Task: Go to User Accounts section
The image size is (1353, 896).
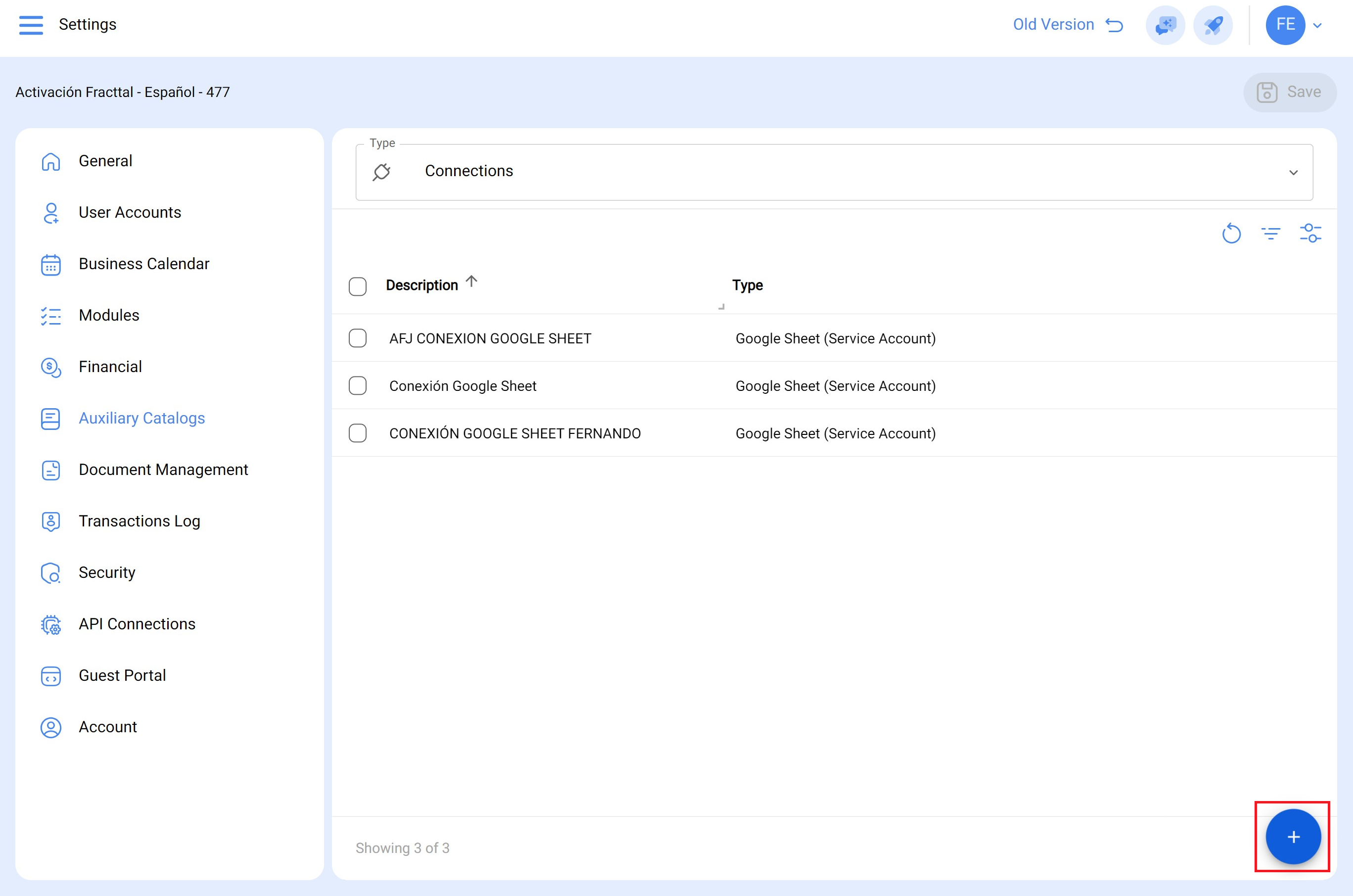Action: pos(129,212)
